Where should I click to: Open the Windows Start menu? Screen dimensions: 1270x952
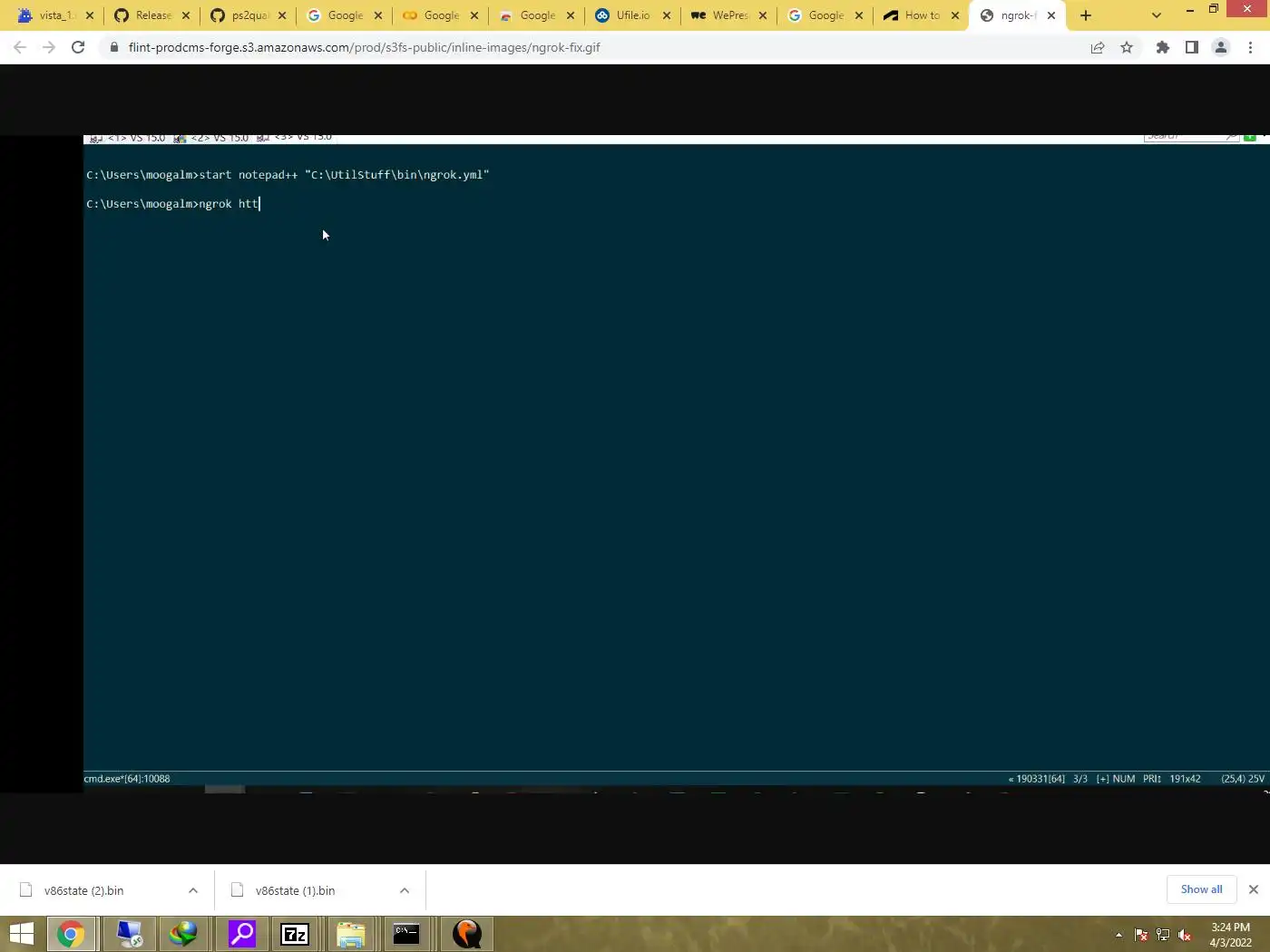pos(22,934)
